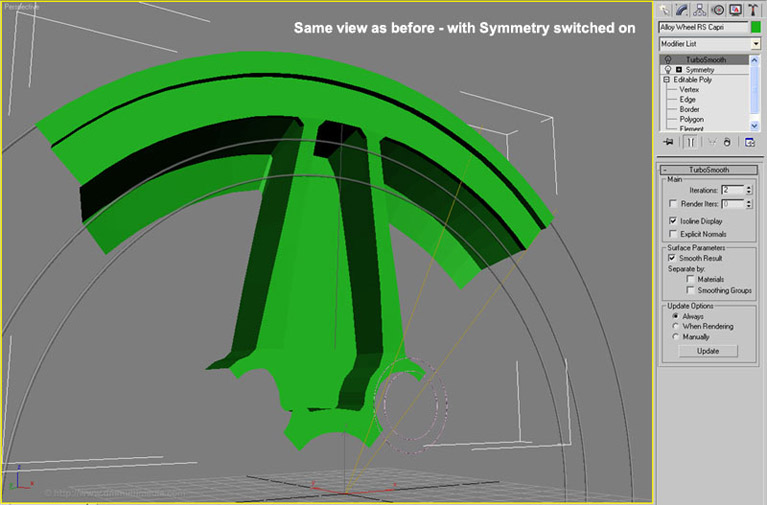Toggle TurboSmooth lightbulb visibility
This screenshot has height=505, width=767.
(667, 60)
